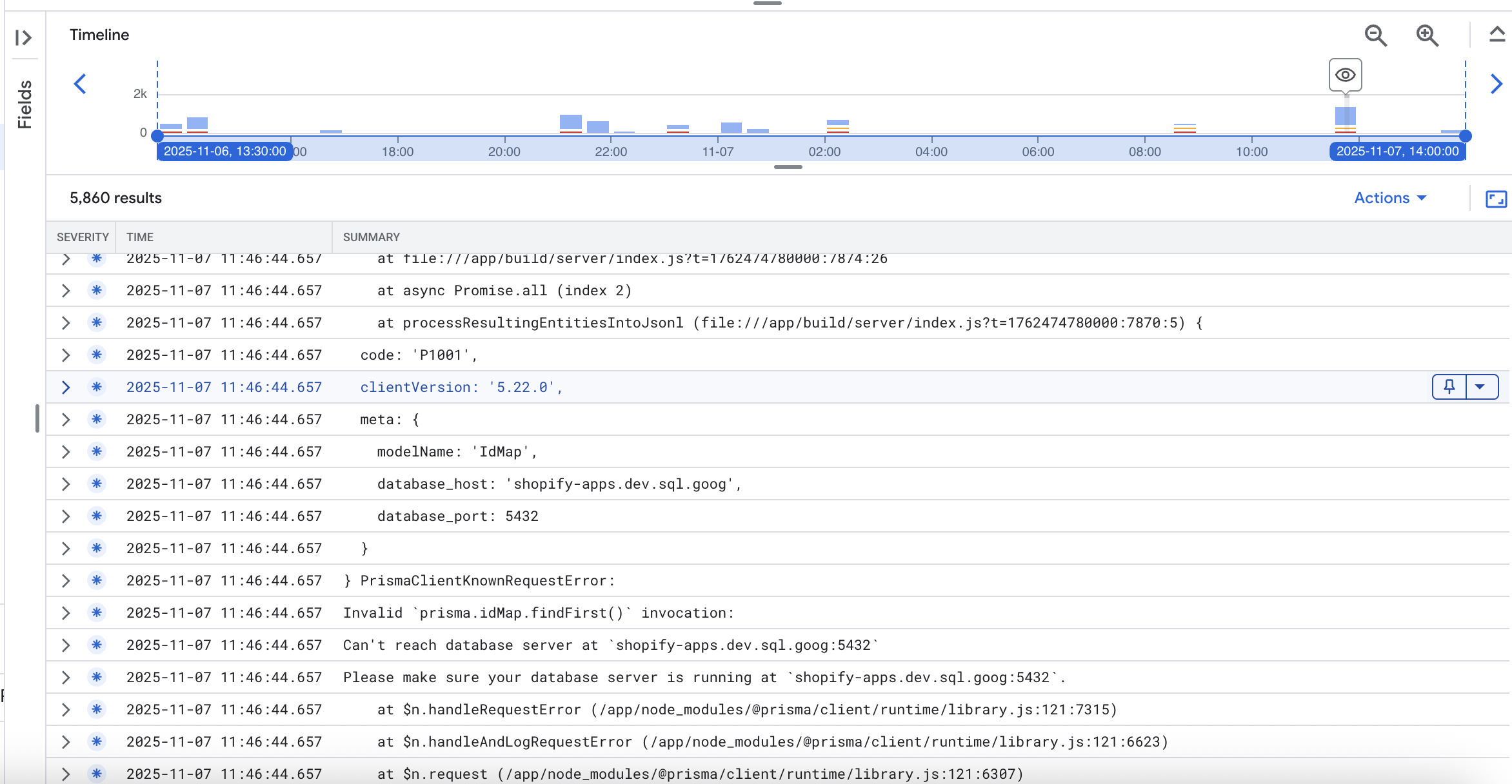
Task: Shift timeline forward with right arrow
Action: (x=1497, y=84)
